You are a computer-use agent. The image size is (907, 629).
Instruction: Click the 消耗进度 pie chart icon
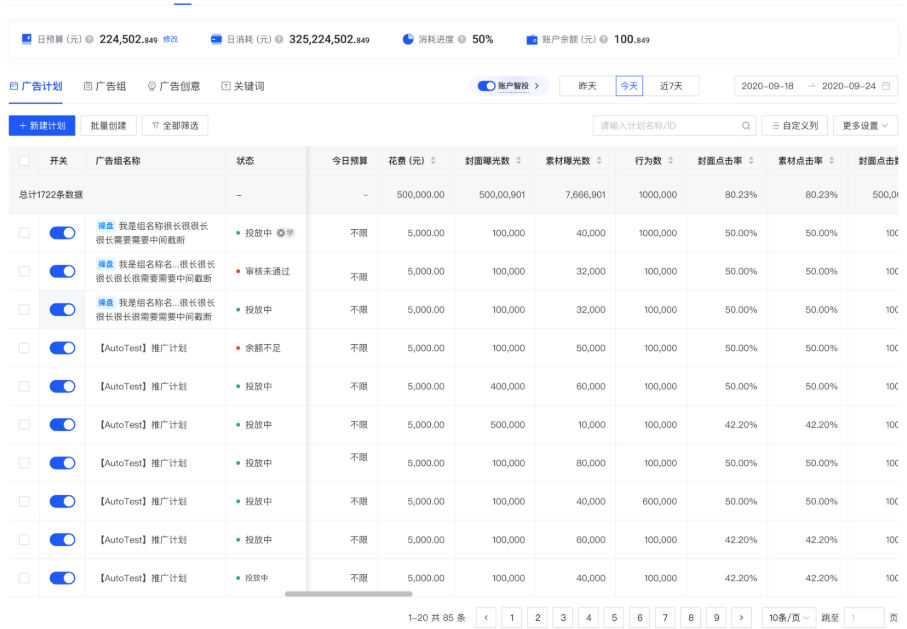(408, 39)
